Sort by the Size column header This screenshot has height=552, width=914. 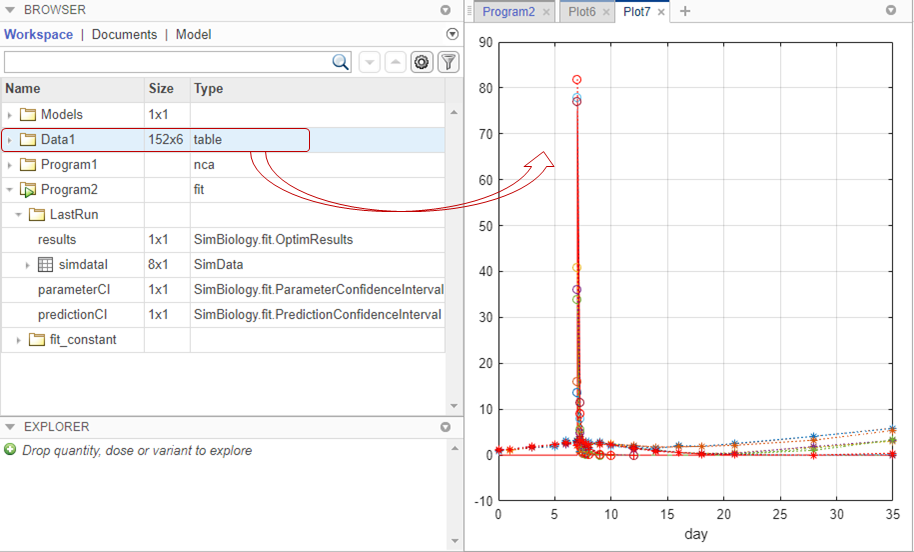[167, 89]
